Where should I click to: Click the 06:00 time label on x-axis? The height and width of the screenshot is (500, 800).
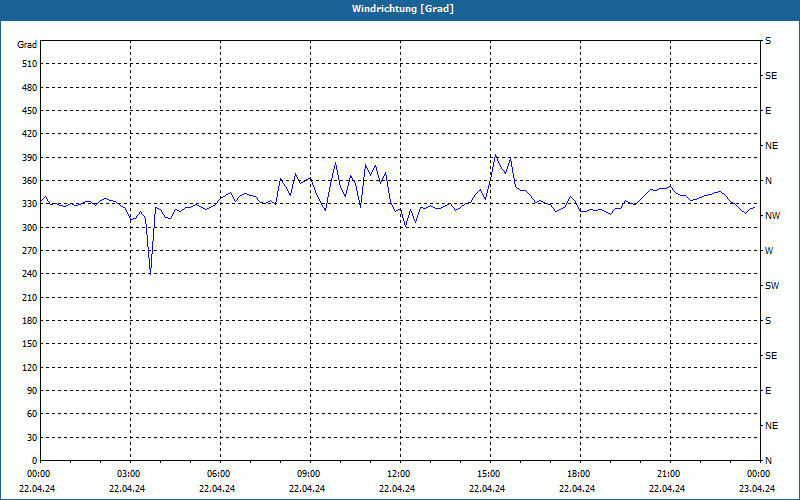point(220,474)
